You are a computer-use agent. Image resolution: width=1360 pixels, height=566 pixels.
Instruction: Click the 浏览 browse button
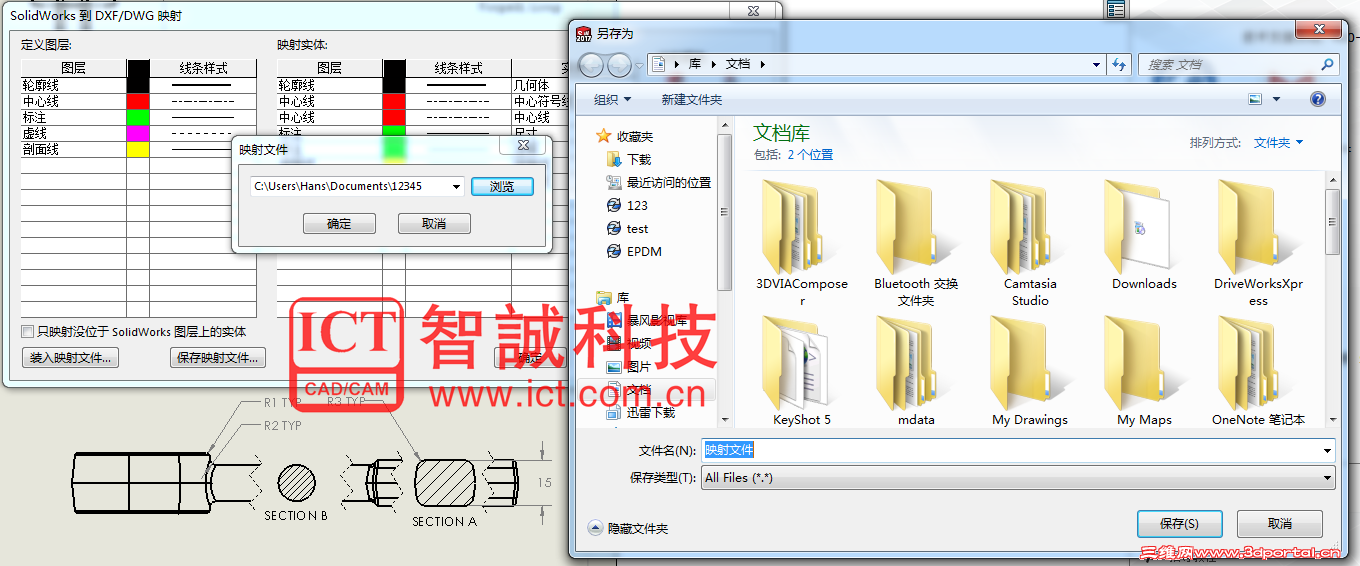click(502, 186)
